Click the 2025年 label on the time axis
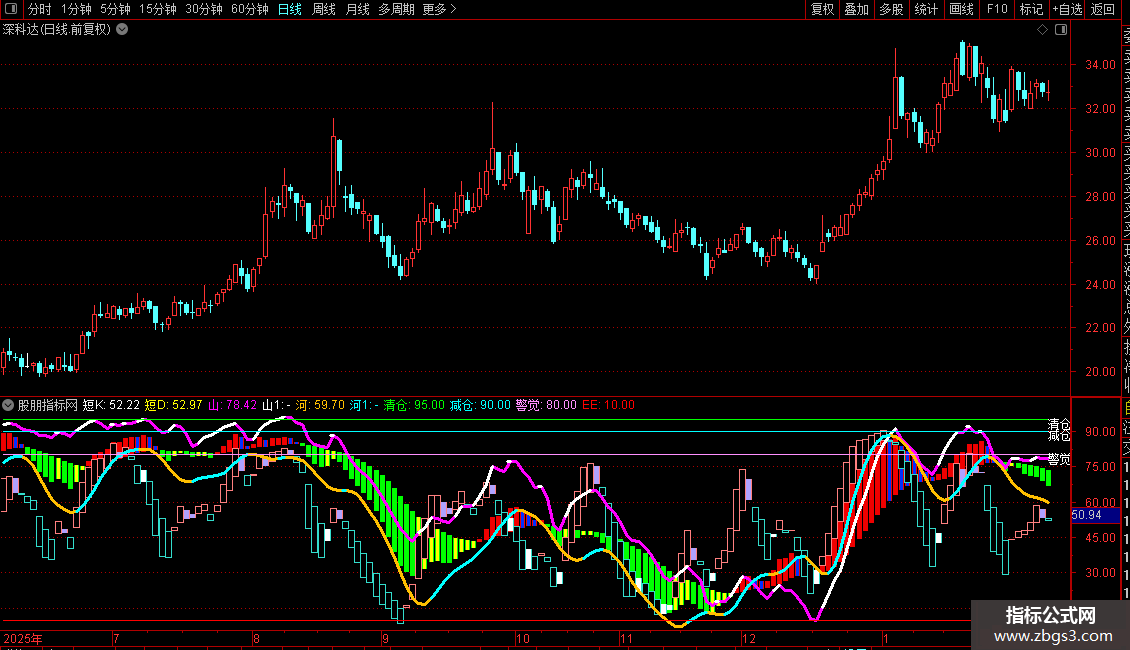 click(23, 638)
